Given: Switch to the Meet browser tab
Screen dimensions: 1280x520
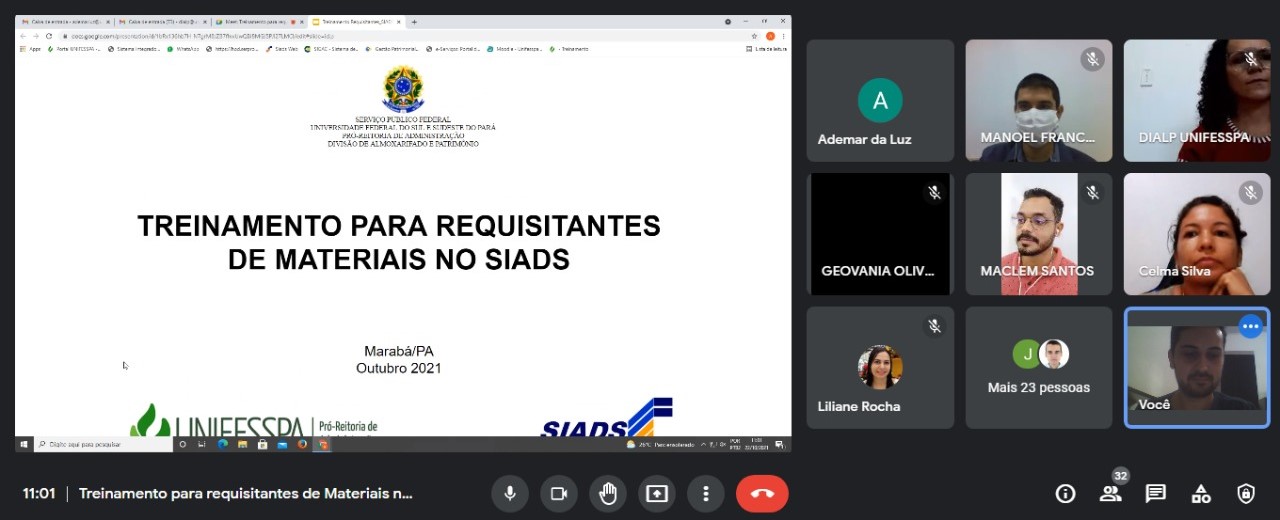Looking at the screenshot, I should pos(258,21).
